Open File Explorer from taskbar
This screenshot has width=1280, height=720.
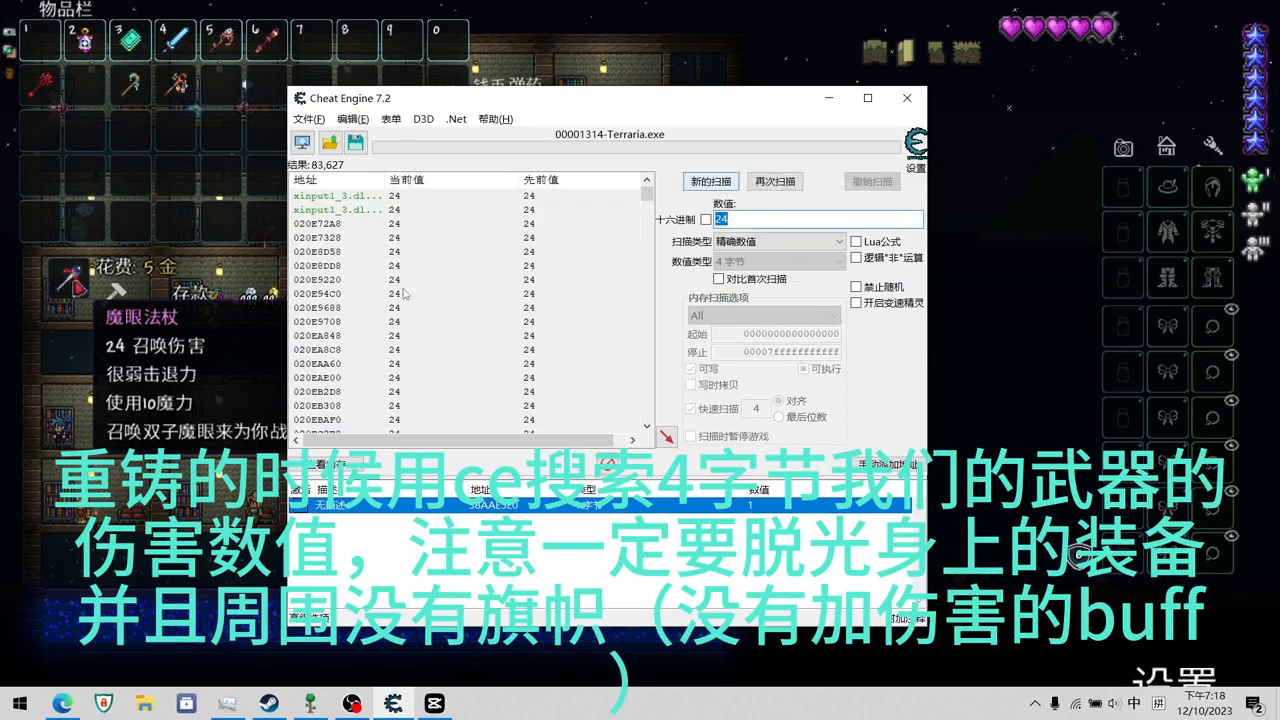click(x=146, y=704)
